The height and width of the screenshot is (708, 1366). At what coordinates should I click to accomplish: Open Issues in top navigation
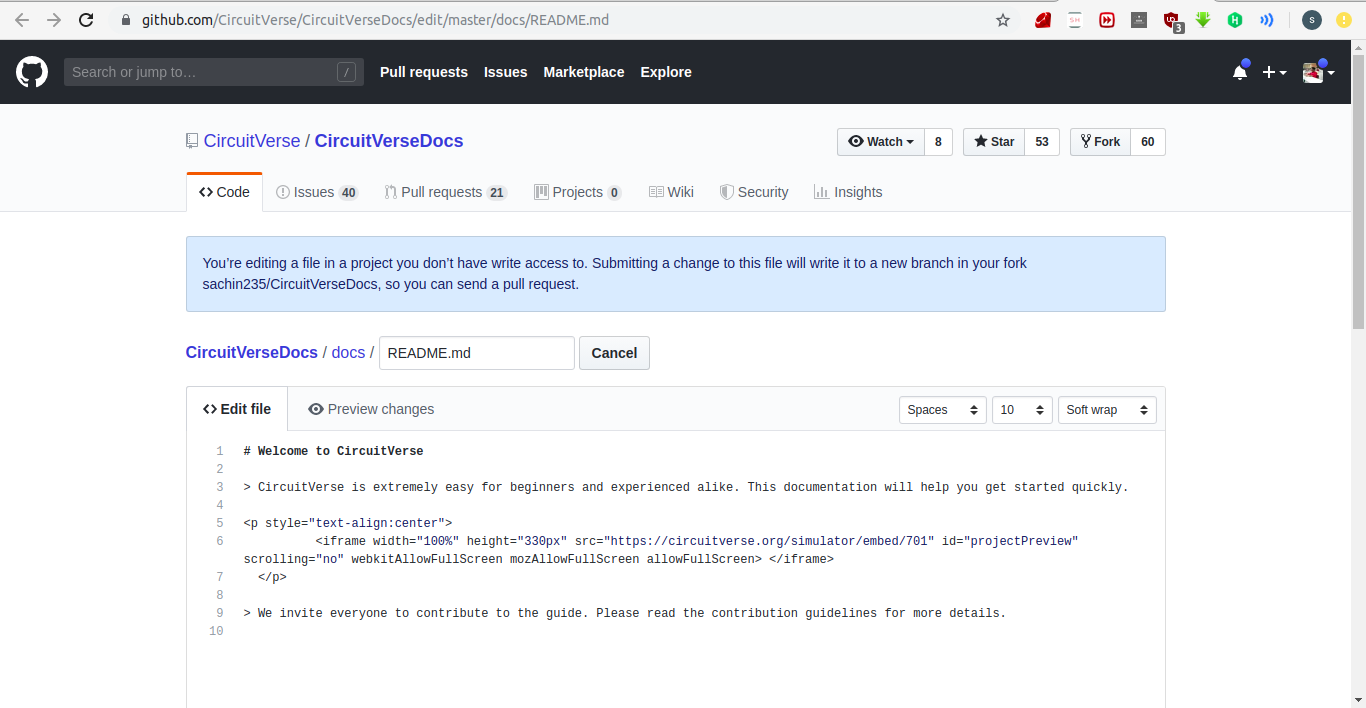click(x=506, y=72)
